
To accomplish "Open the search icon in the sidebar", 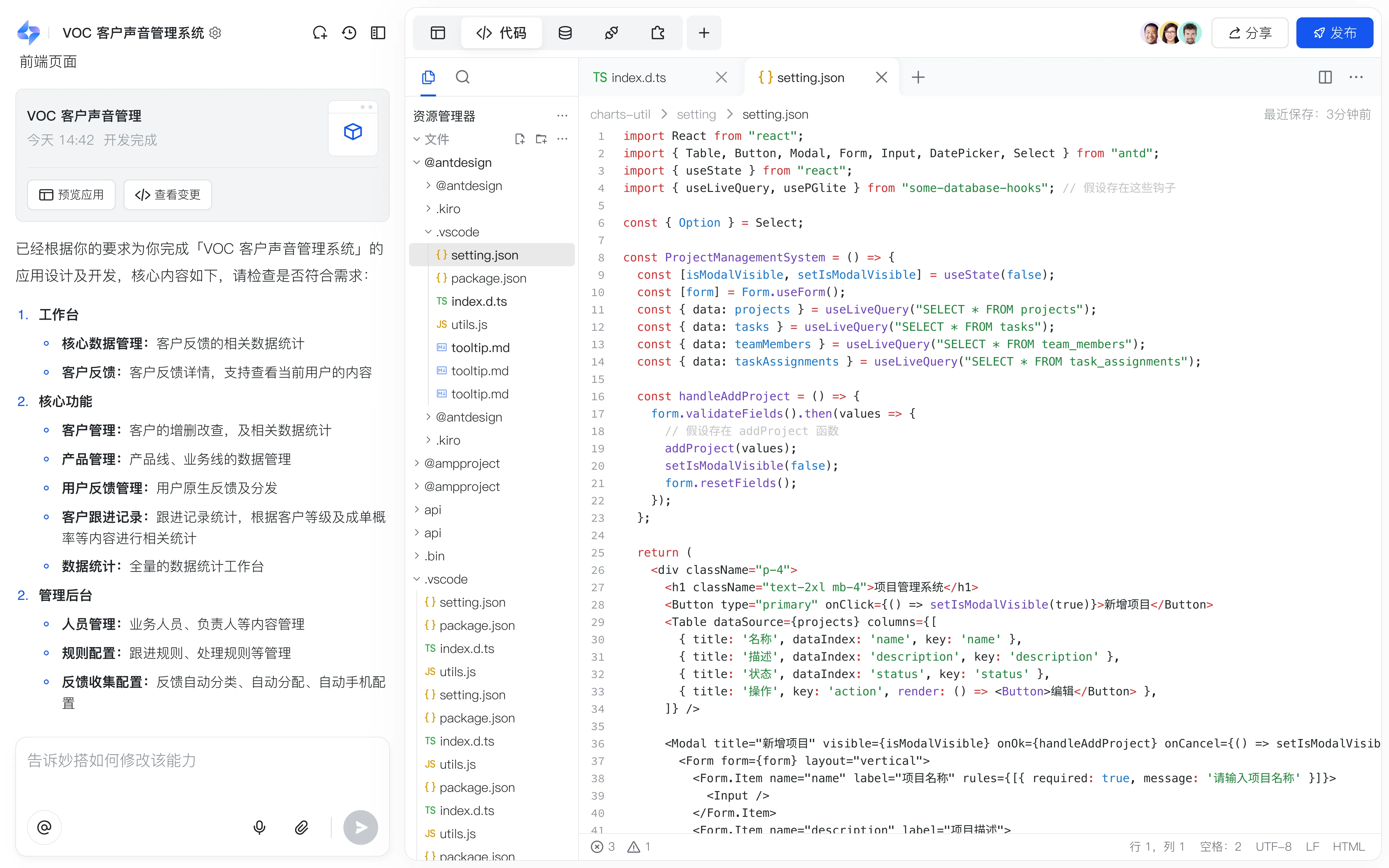I will pyautogui.click(x=463, y=77).
